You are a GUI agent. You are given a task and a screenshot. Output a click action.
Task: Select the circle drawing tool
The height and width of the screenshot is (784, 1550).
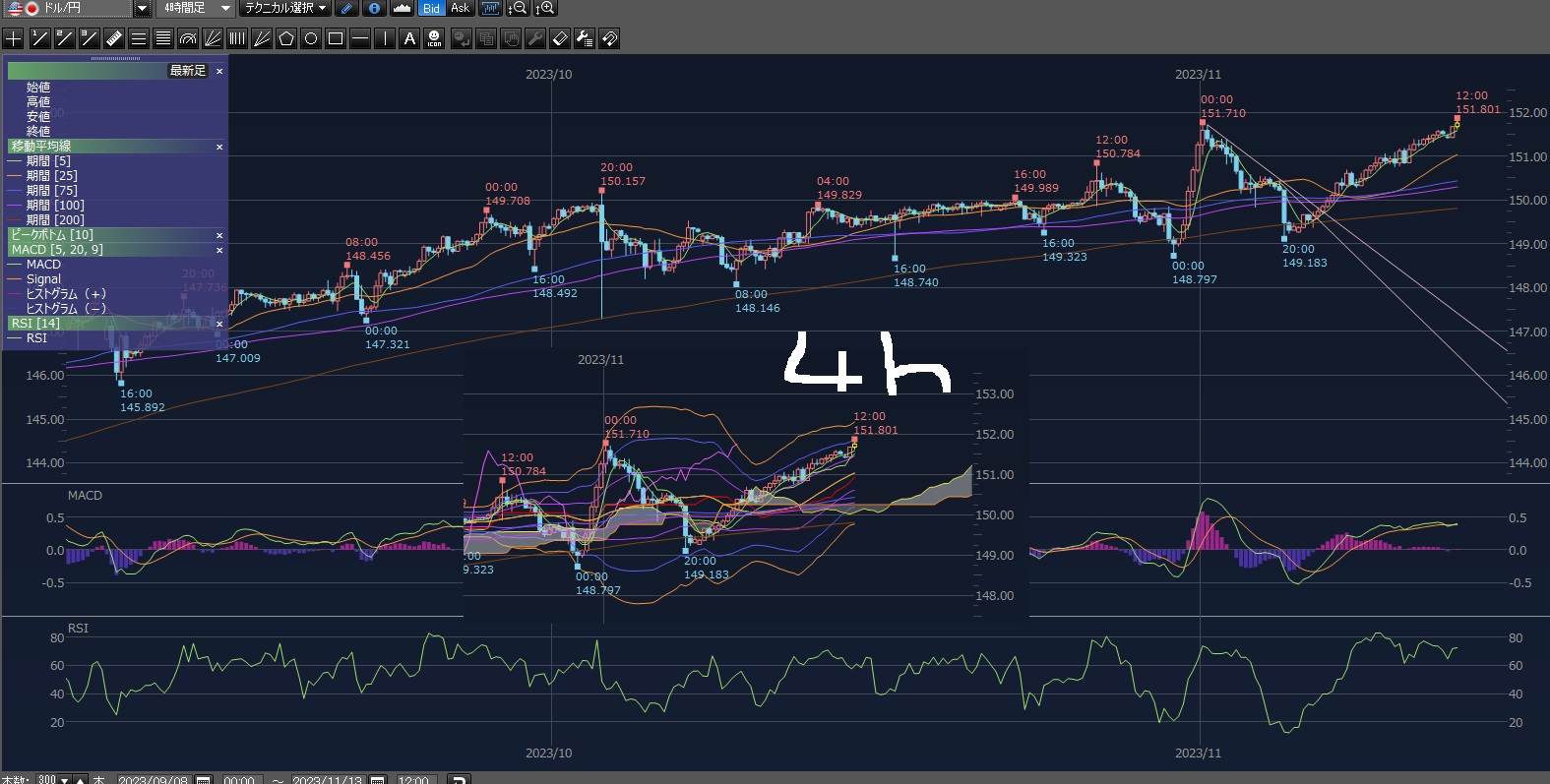pos(311,38)
